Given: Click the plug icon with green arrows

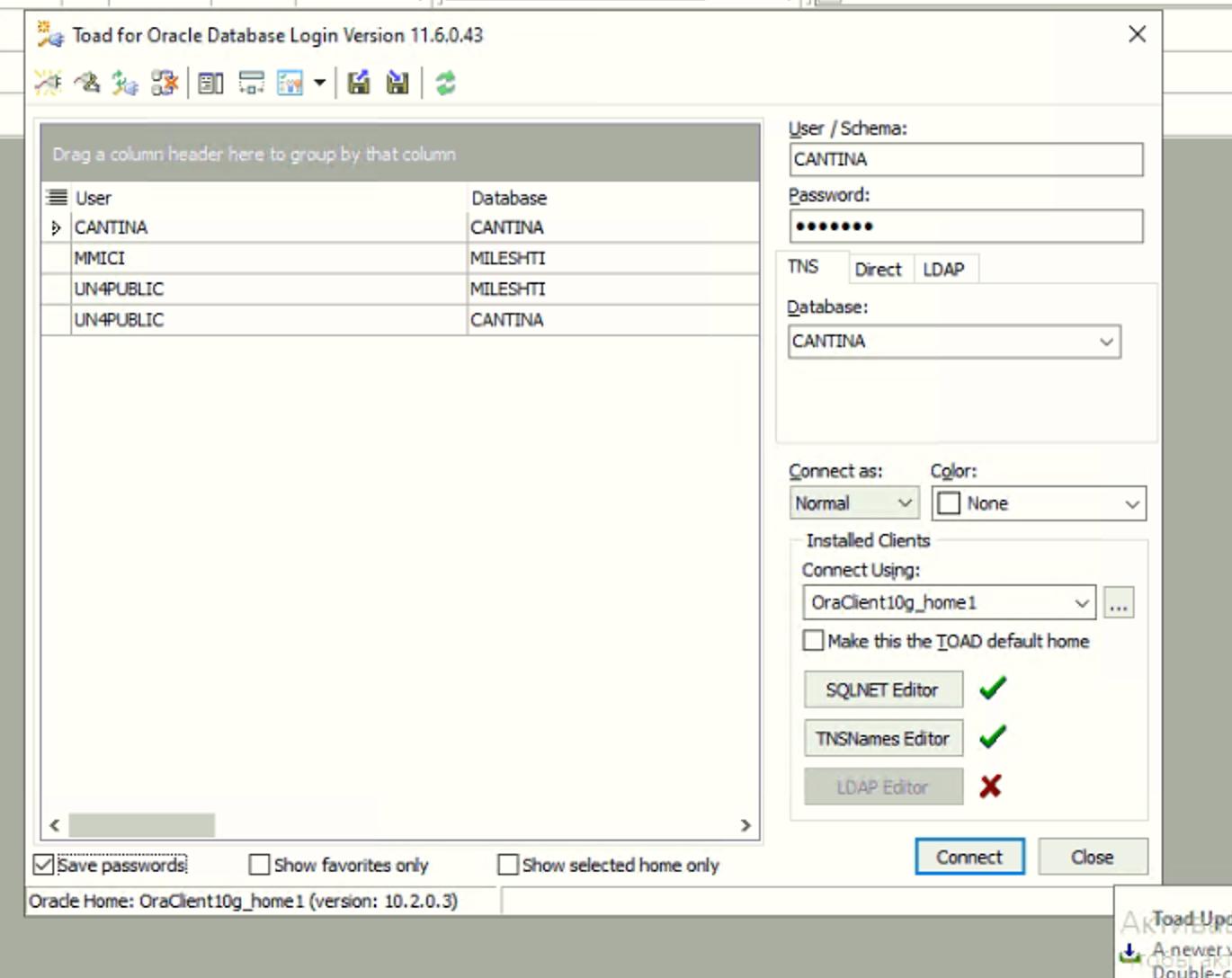Looking at the screenshot, I should coord(125,84).
